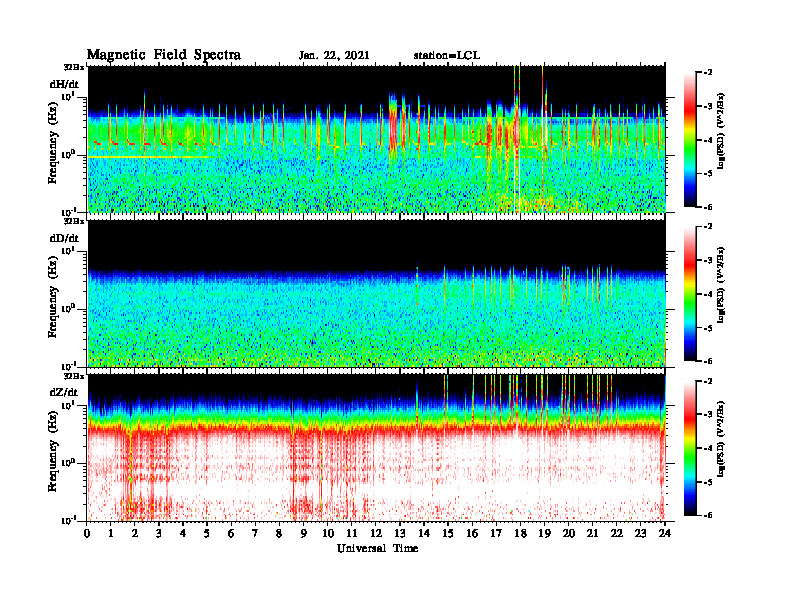Click hour 15 on the time axis
This screenshot has width=792, height=612.
pyautogui.click(x=448, y=533)
